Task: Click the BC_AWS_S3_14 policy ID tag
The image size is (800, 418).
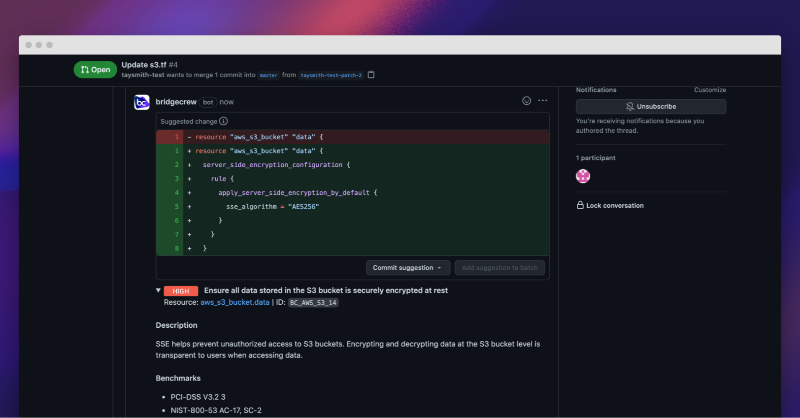Action: [313, 303]
